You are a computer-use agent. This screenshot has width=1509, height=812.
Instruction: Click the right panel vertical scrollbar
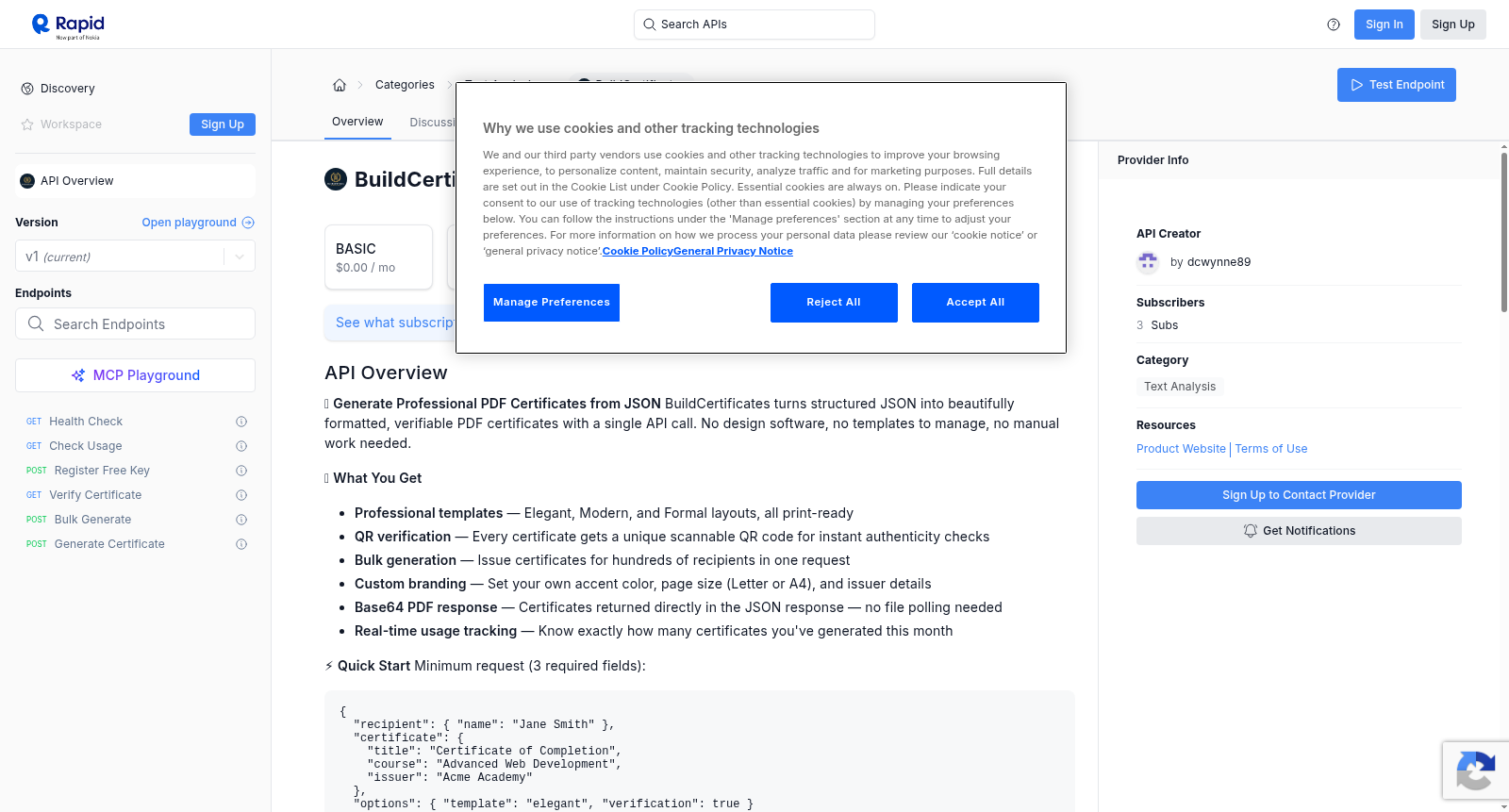(x=1503, y=231)
